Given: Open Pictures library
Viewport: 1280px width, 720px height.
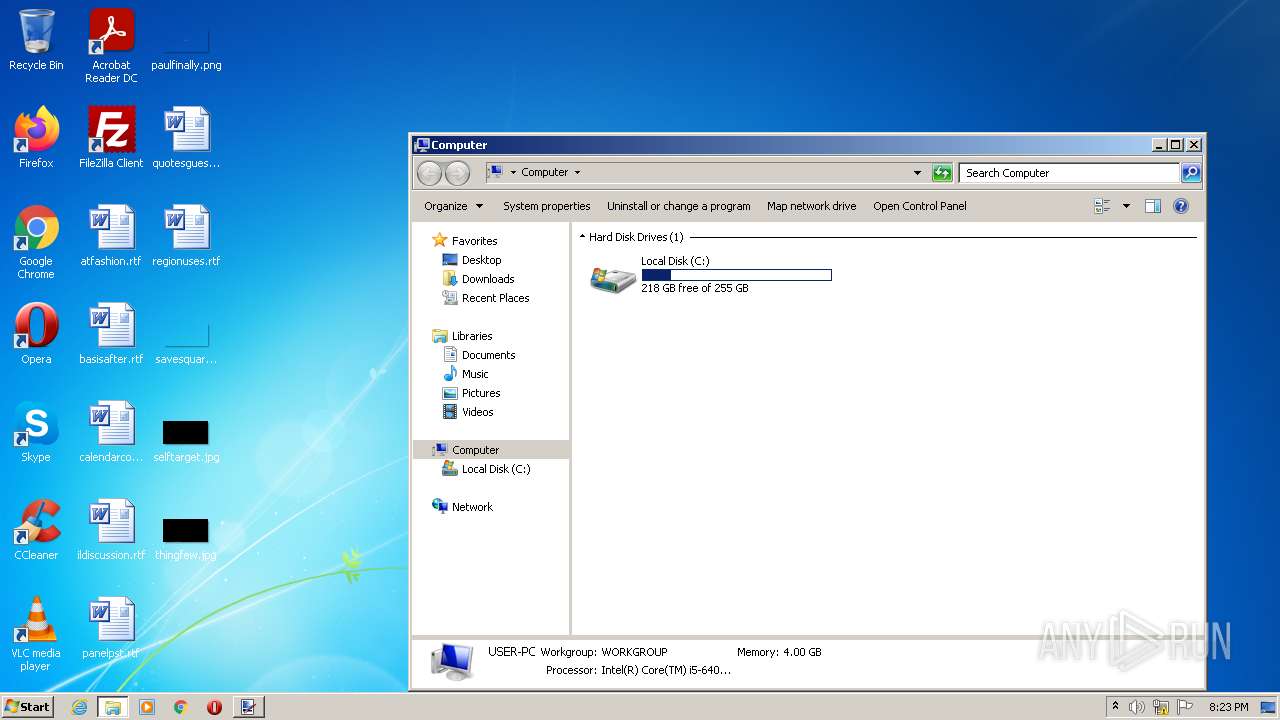Looking at the screenshot, I should (x=481, y=393).
